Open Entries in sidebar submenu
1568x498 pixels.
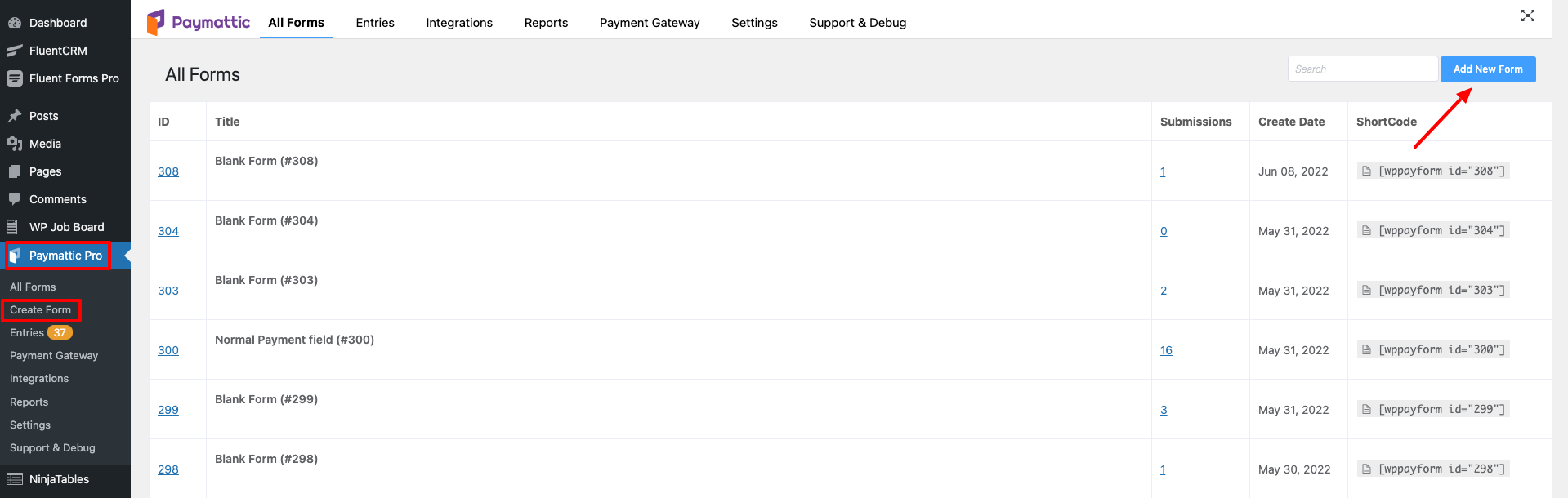[x=27, y=333]
